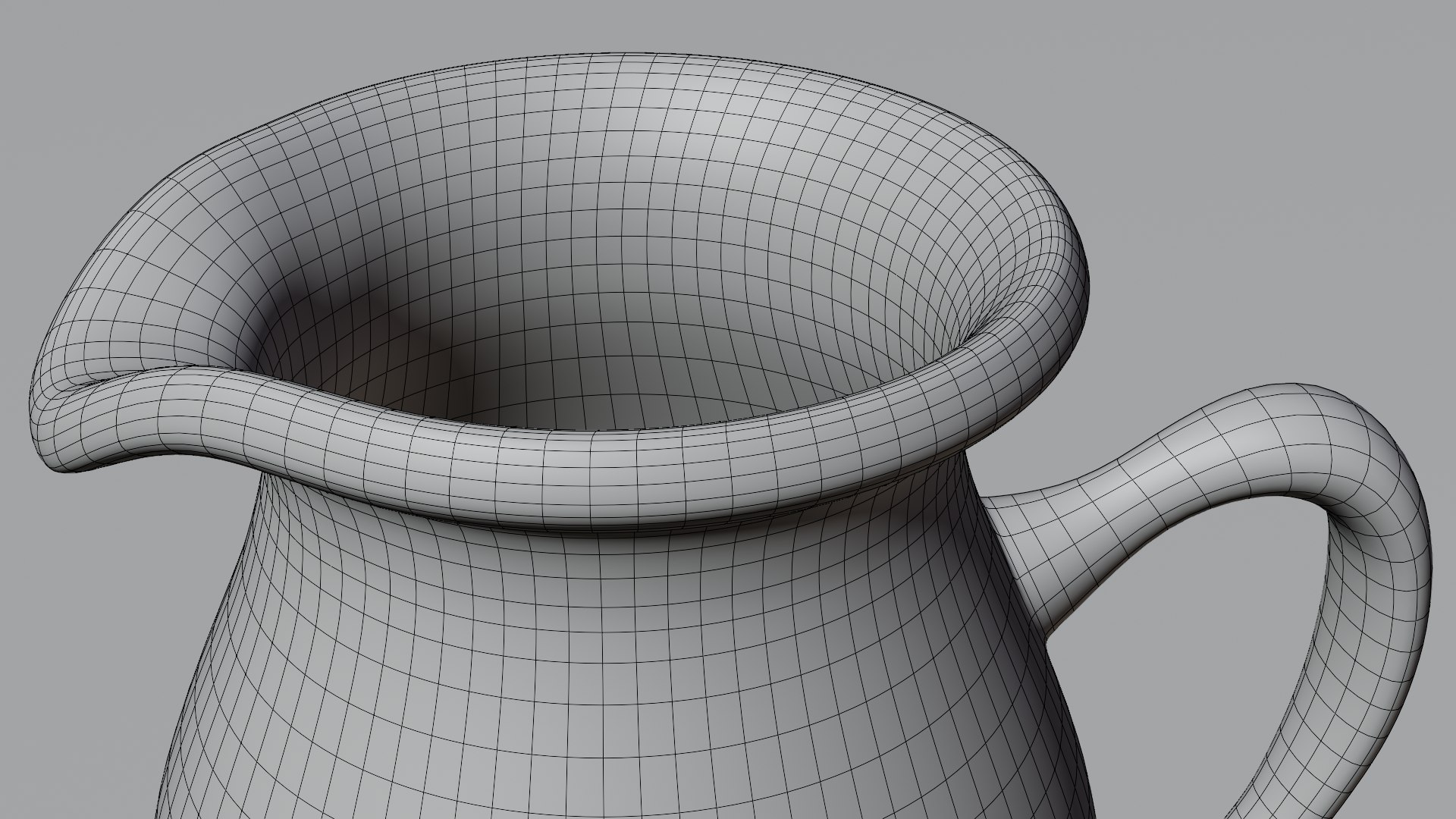Click the pitcher's pouring spout tip
1456x819 pixels.
pos(64,425)
